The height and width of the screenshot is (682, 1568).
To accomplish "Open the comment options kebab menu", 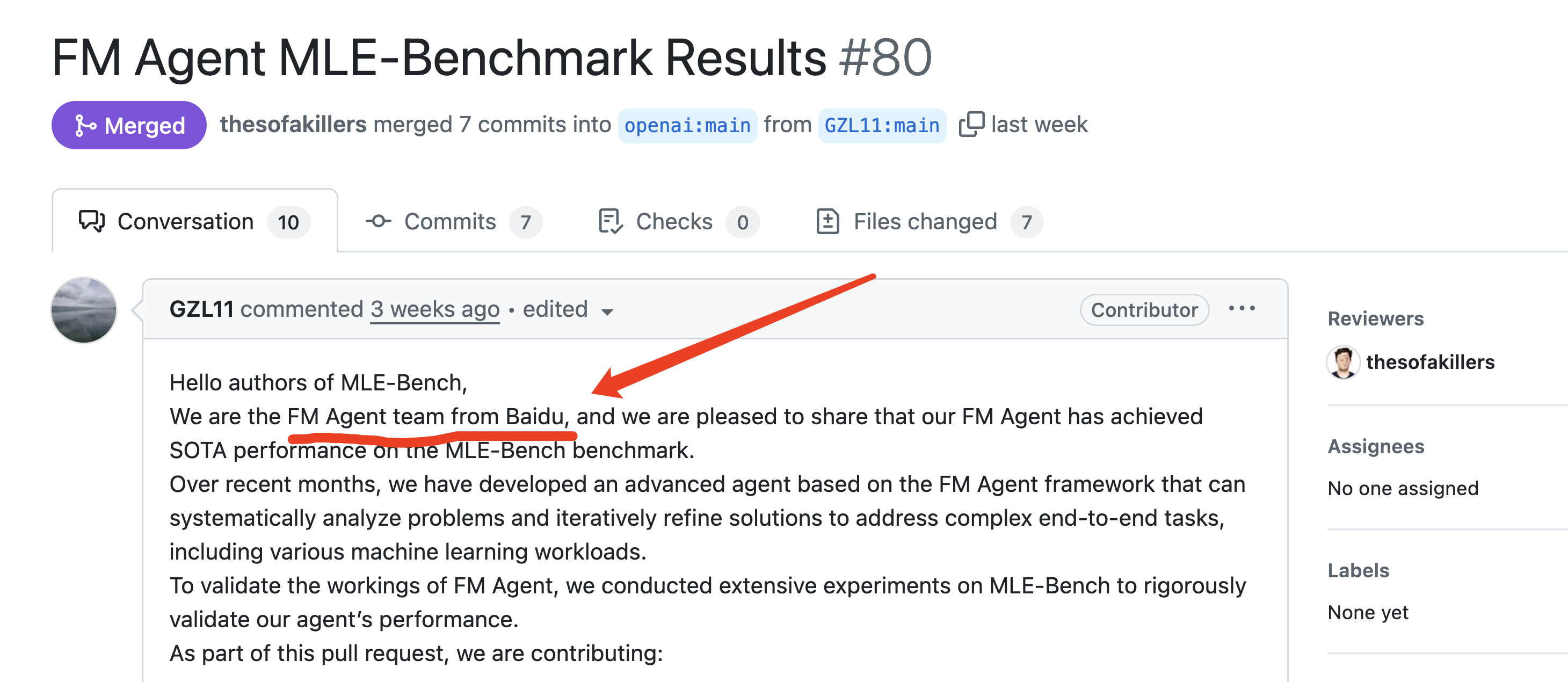I will [x=1243, y=309].
